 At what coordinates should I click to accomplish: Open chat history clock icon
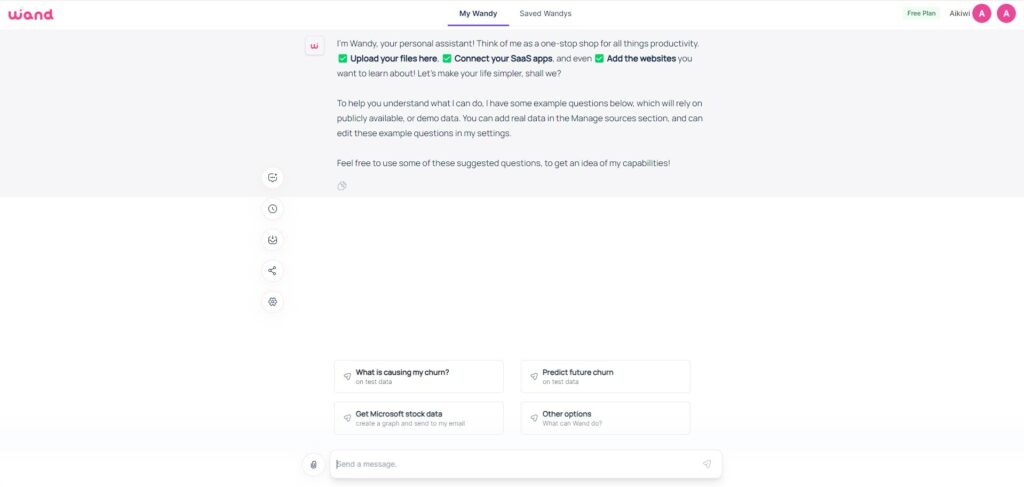tap(272, 209)
